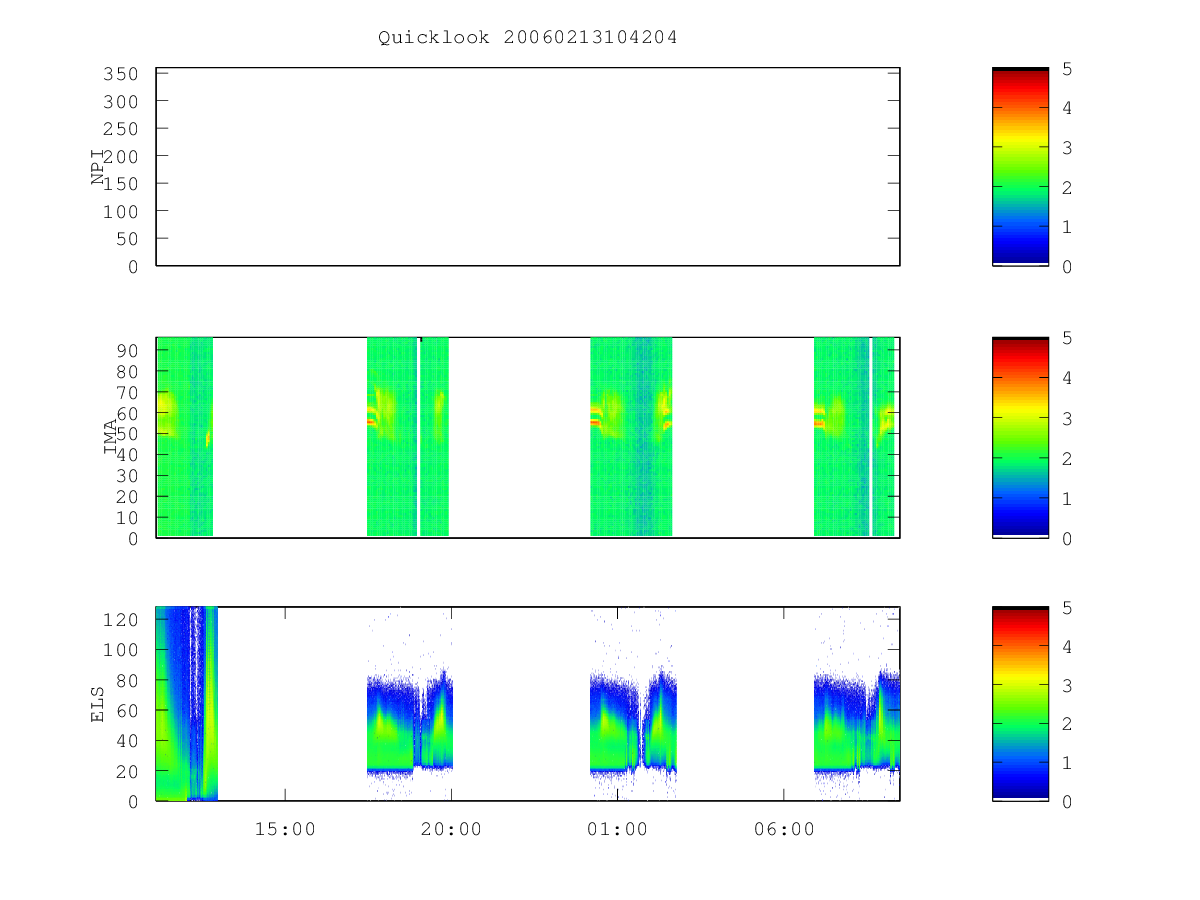Click the 100 tick on ELS axis
This screenshot has height=900, width=1200.
click(119, 650)
